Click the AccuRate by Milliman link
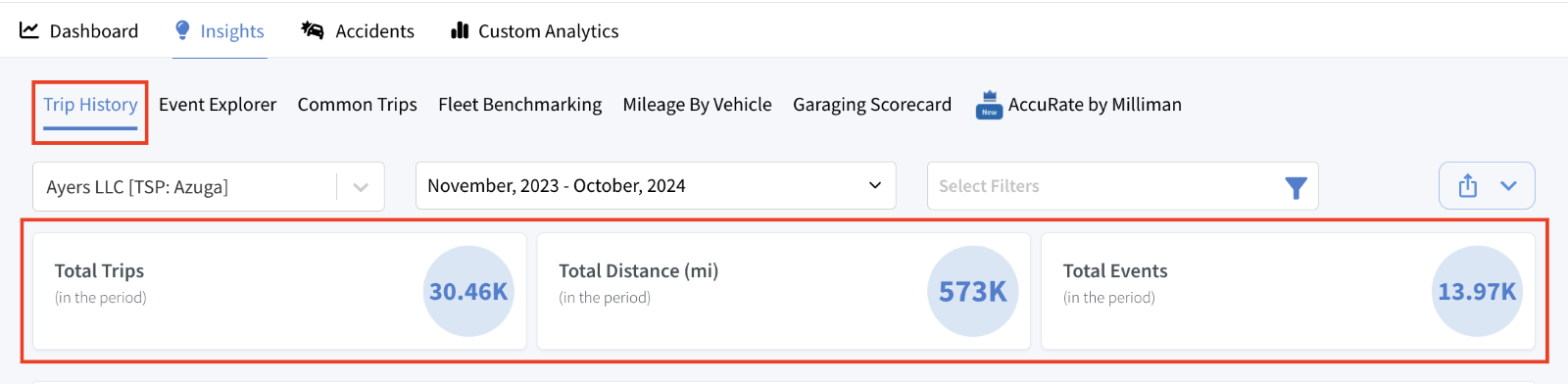 coord(1095,105)
